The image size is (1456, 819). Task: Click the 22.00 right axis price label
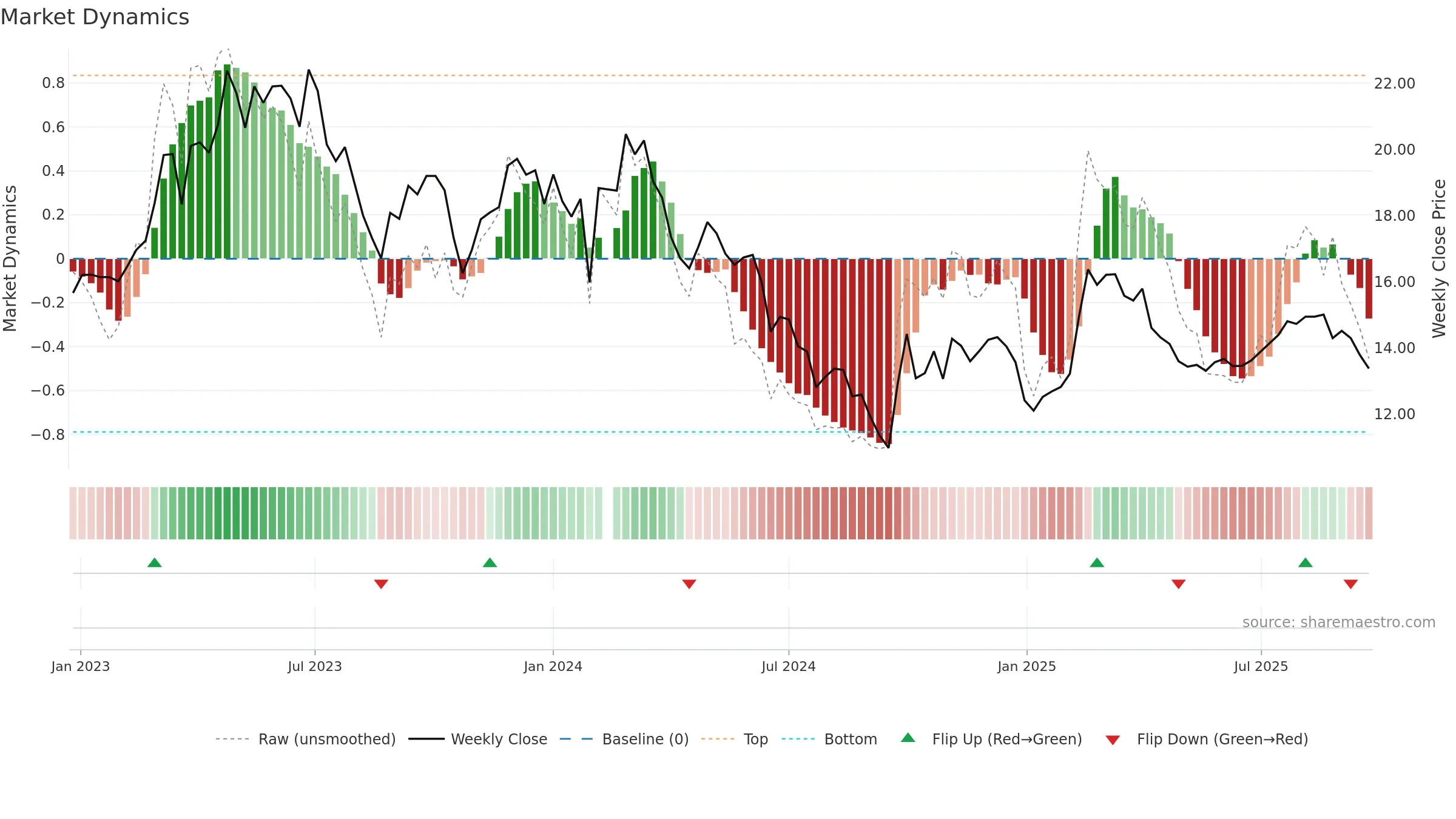pos(1395,83)
